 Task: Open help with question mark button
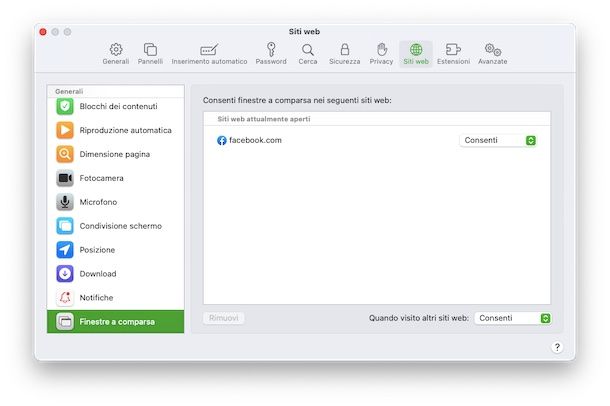557,347
